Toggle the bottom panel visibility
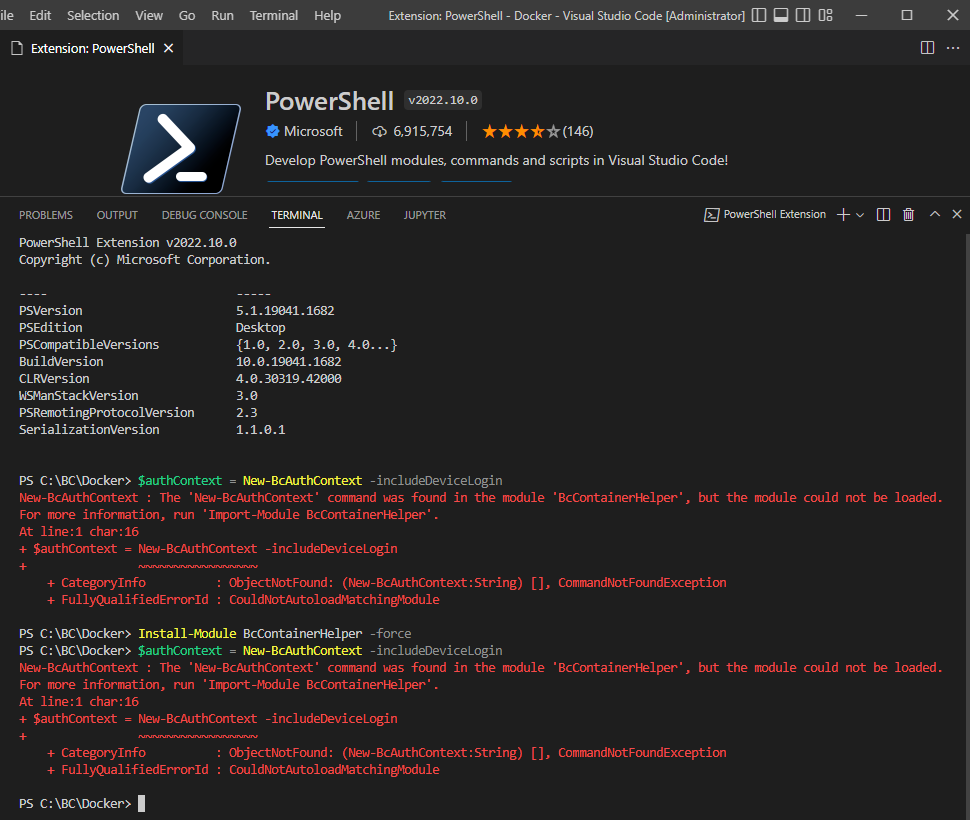The height and width of the screenshot is (820, 970). (x=780, y=14)
